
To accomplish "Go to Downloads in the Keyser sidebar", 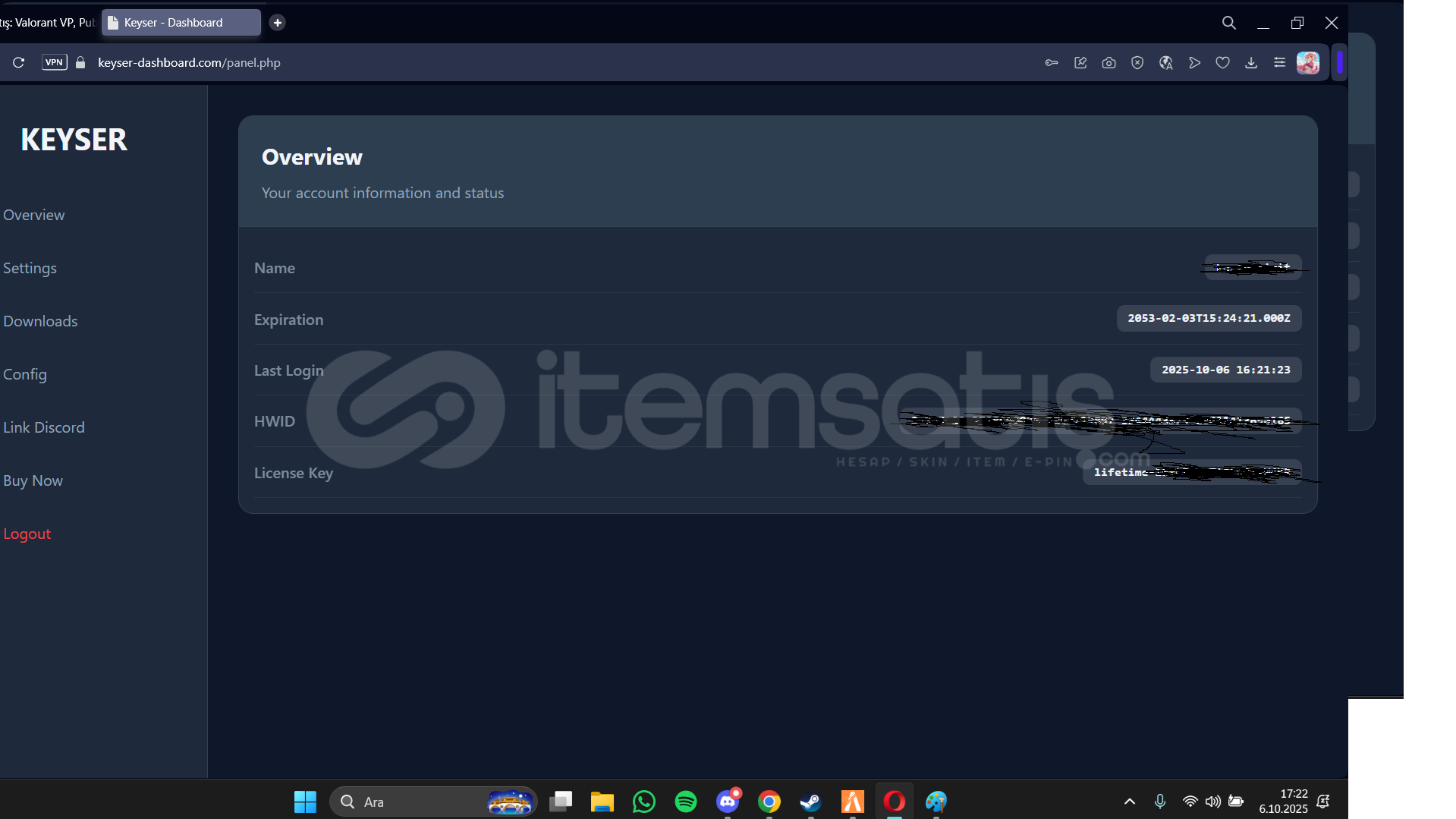I will tap(40, 321).
